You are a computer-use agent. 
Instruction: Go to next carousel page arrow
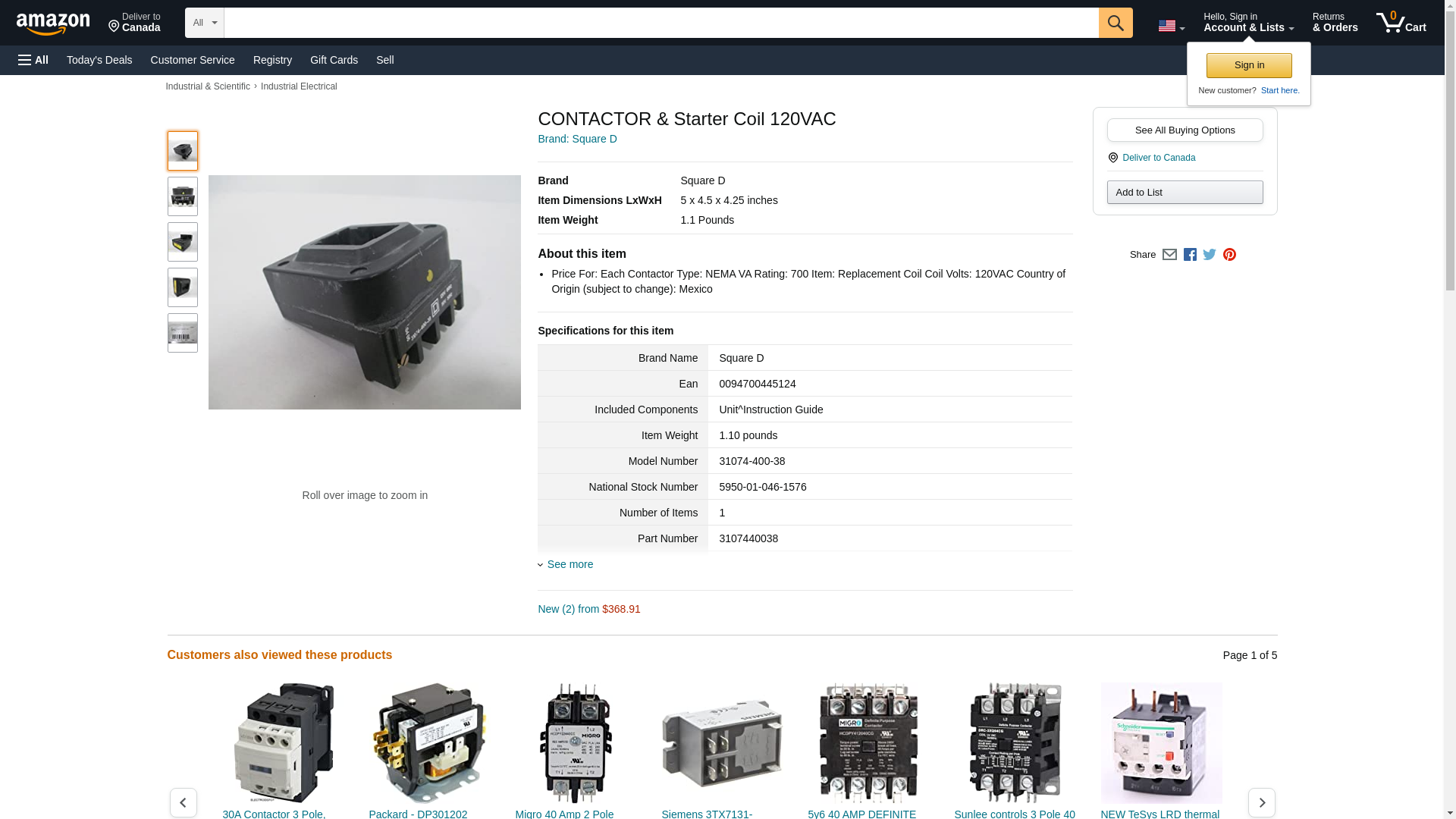tap(1261, 802)
